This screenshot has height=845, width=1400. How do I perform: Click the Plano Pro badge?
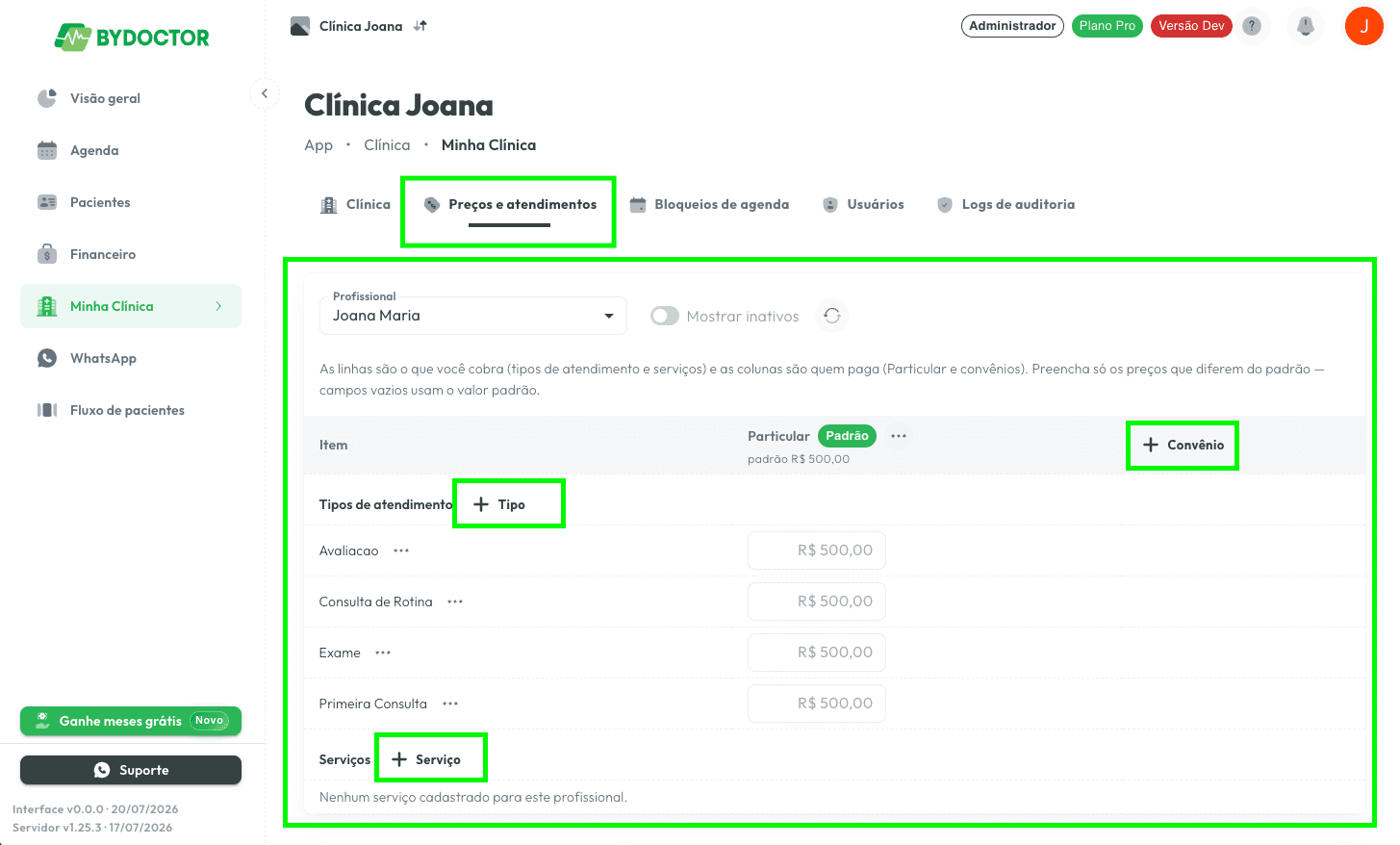(x=1107, y=26)
